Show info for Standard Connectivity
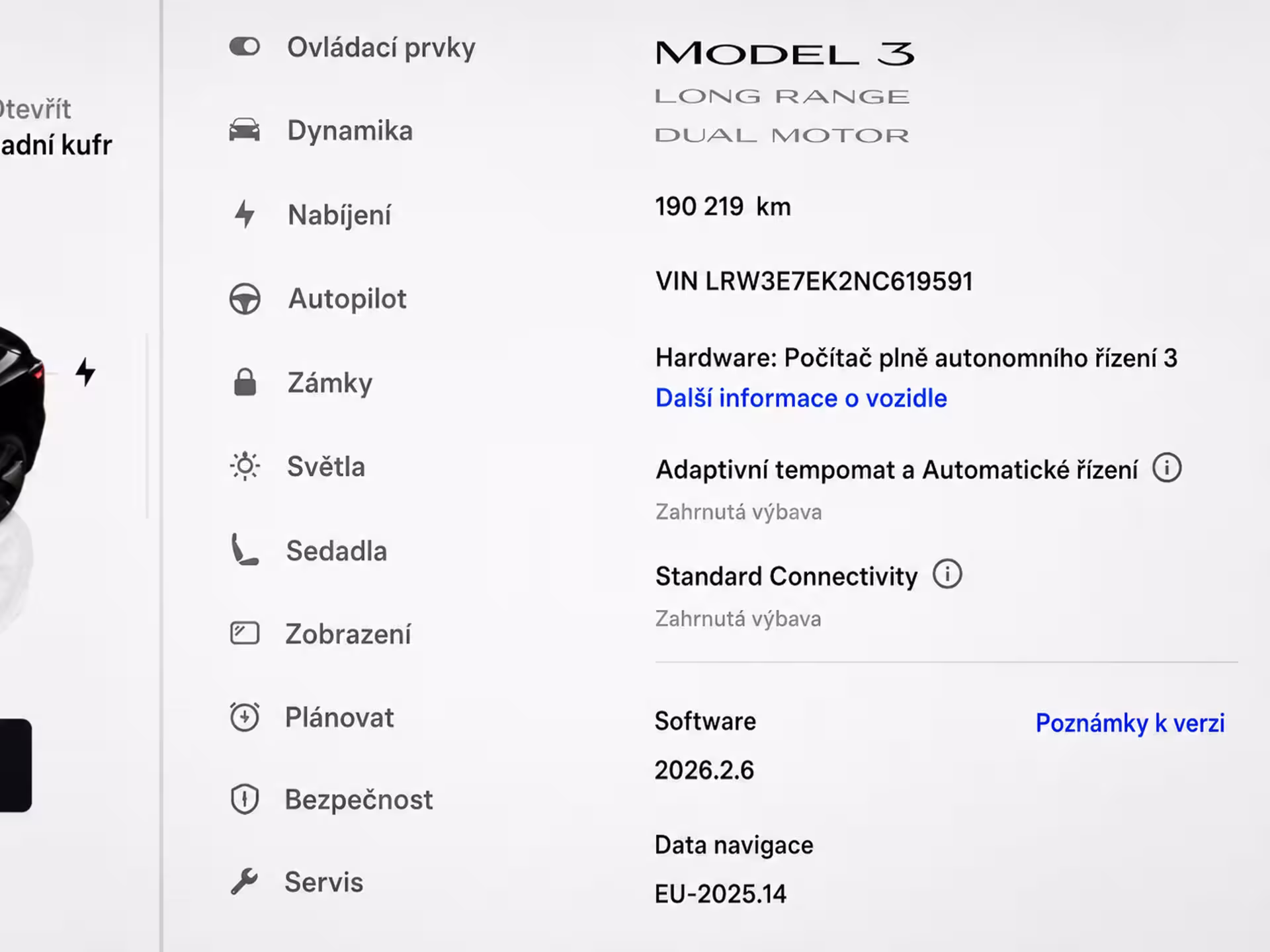 947,574
